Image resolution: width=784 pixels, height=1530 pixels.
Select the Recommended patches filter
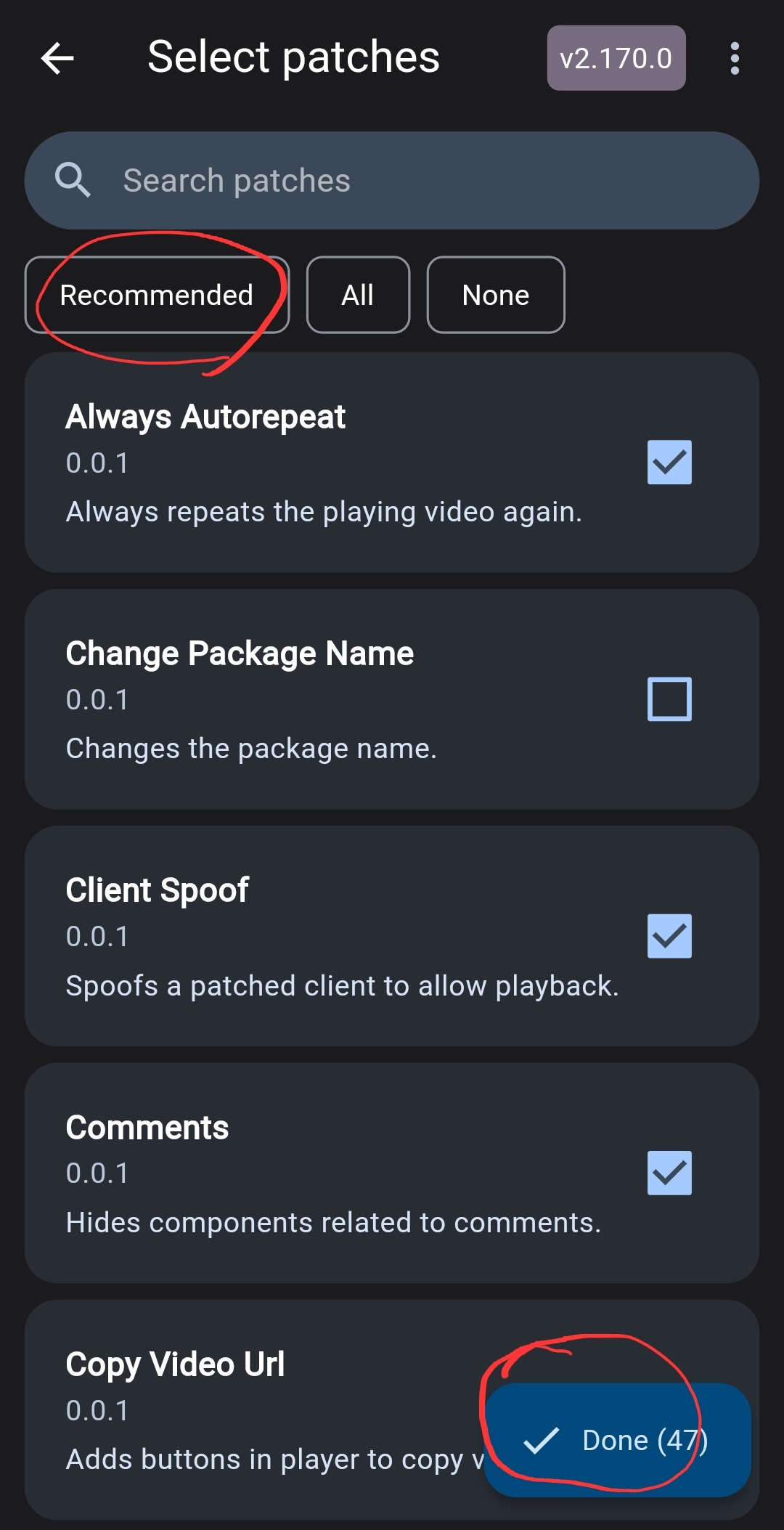pos(157,295)
